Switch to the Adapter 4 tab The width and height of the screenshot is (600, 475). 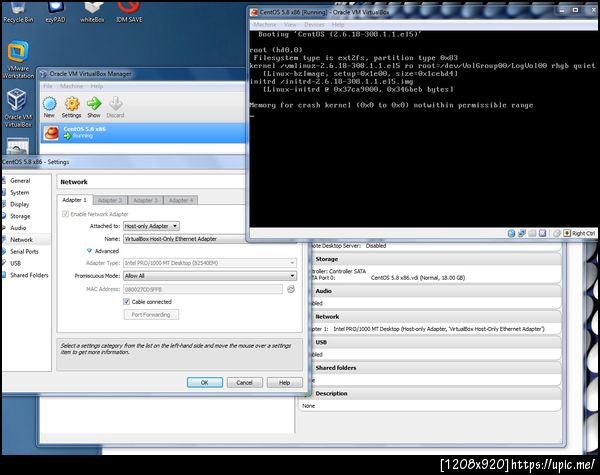(181, 200)
